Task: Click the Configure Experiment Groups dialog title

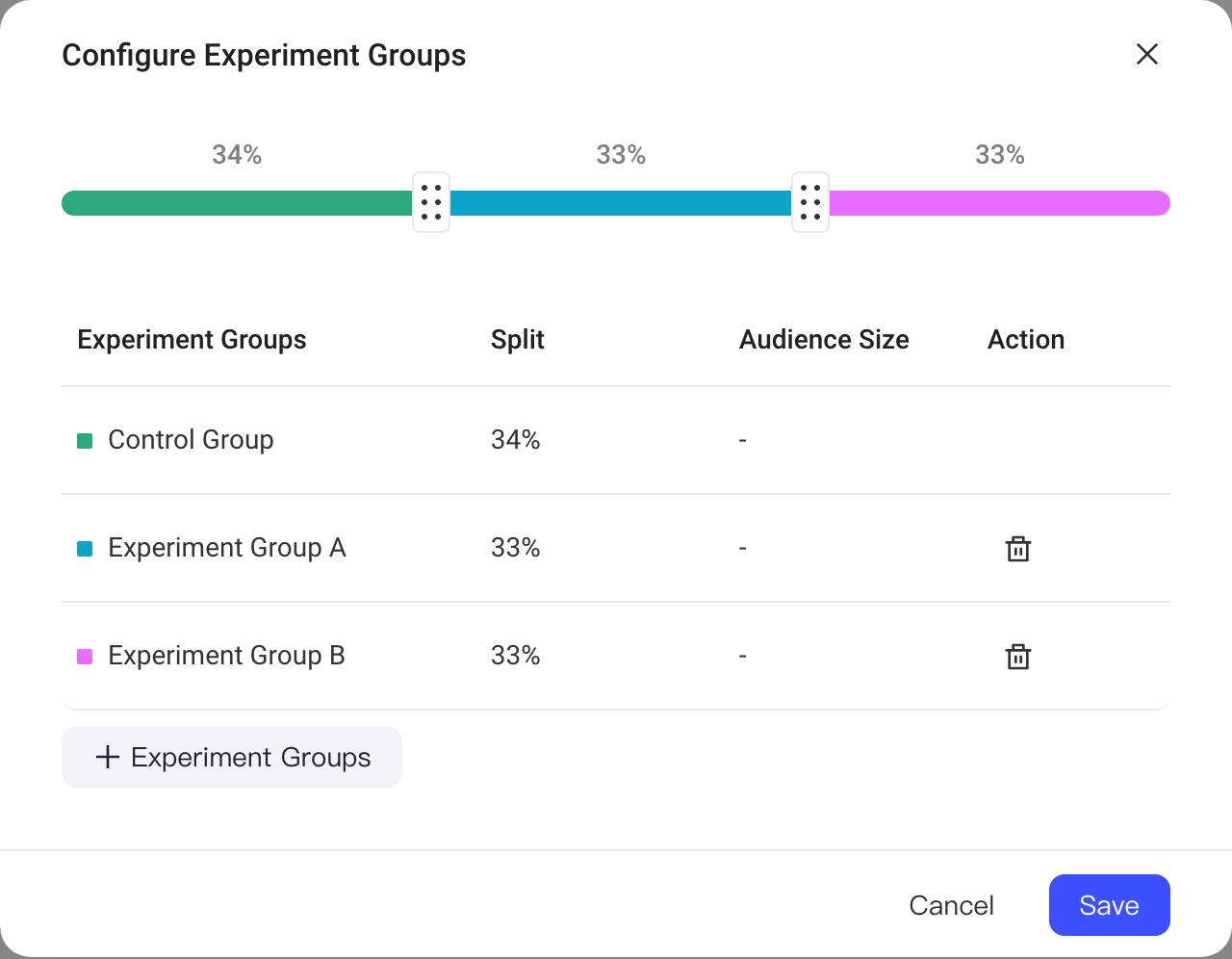Action: (264, 55)
